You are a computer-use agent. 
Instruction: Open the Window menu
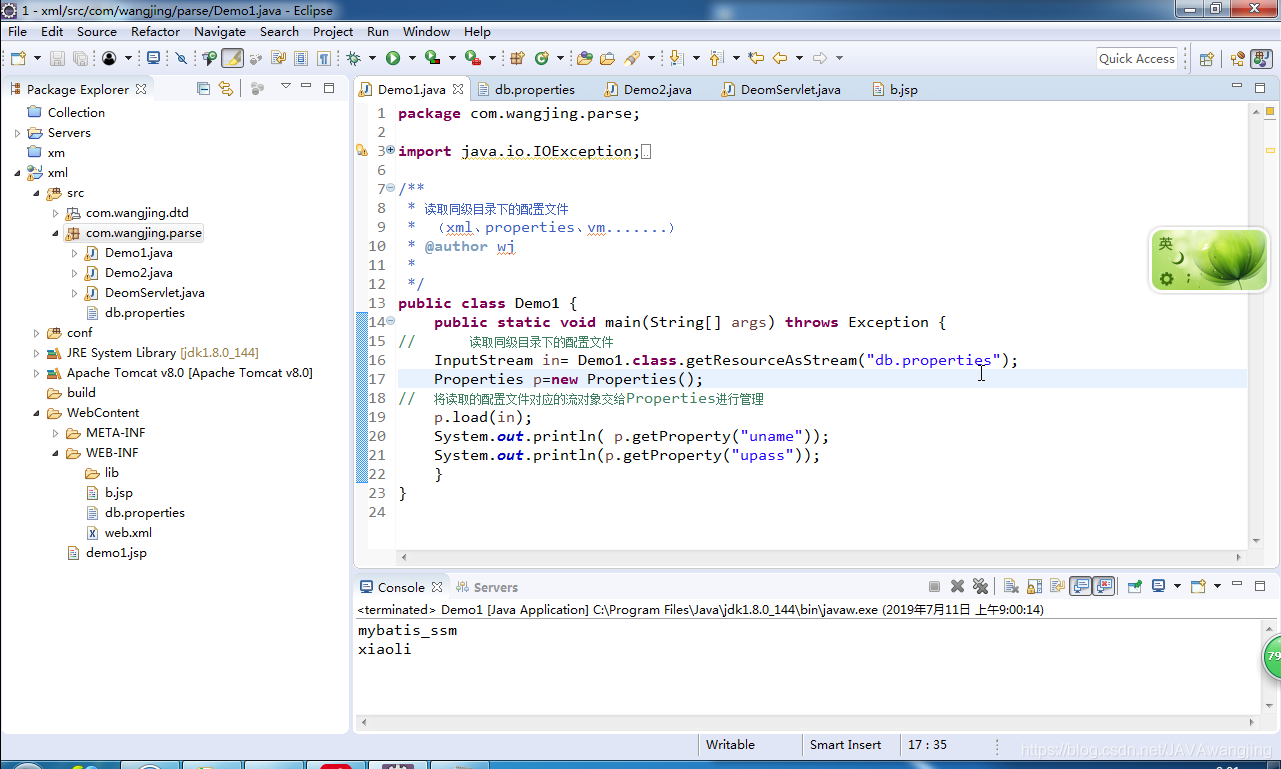click(426, 31)
